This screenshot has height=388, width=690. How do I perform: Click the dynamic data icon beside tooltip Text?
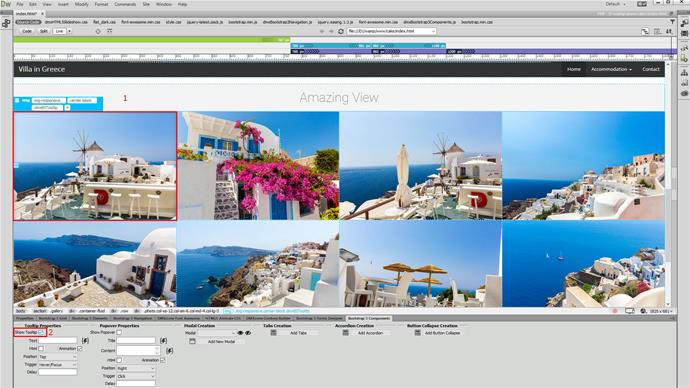coord(85,340)
